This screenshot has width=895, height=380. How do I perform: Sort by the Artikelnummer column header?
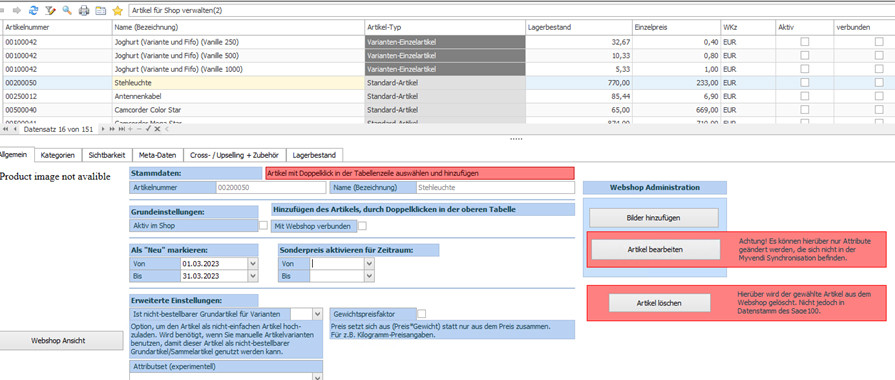pyautogui.click(x=57, y=27)
